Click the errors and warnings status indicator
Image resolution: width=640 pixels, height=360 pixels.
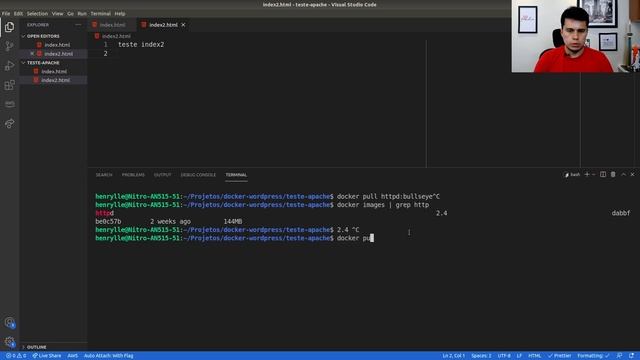pos(16,356)
